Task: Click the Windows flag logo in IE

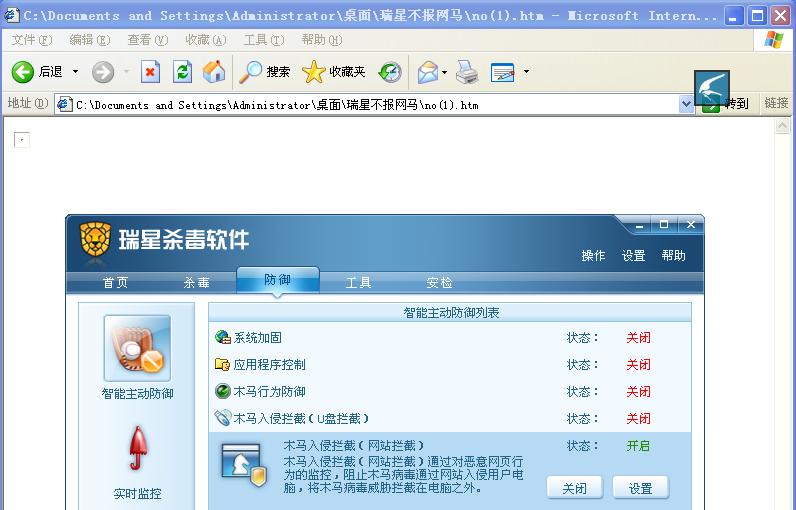Action: [x=773, y=40]
